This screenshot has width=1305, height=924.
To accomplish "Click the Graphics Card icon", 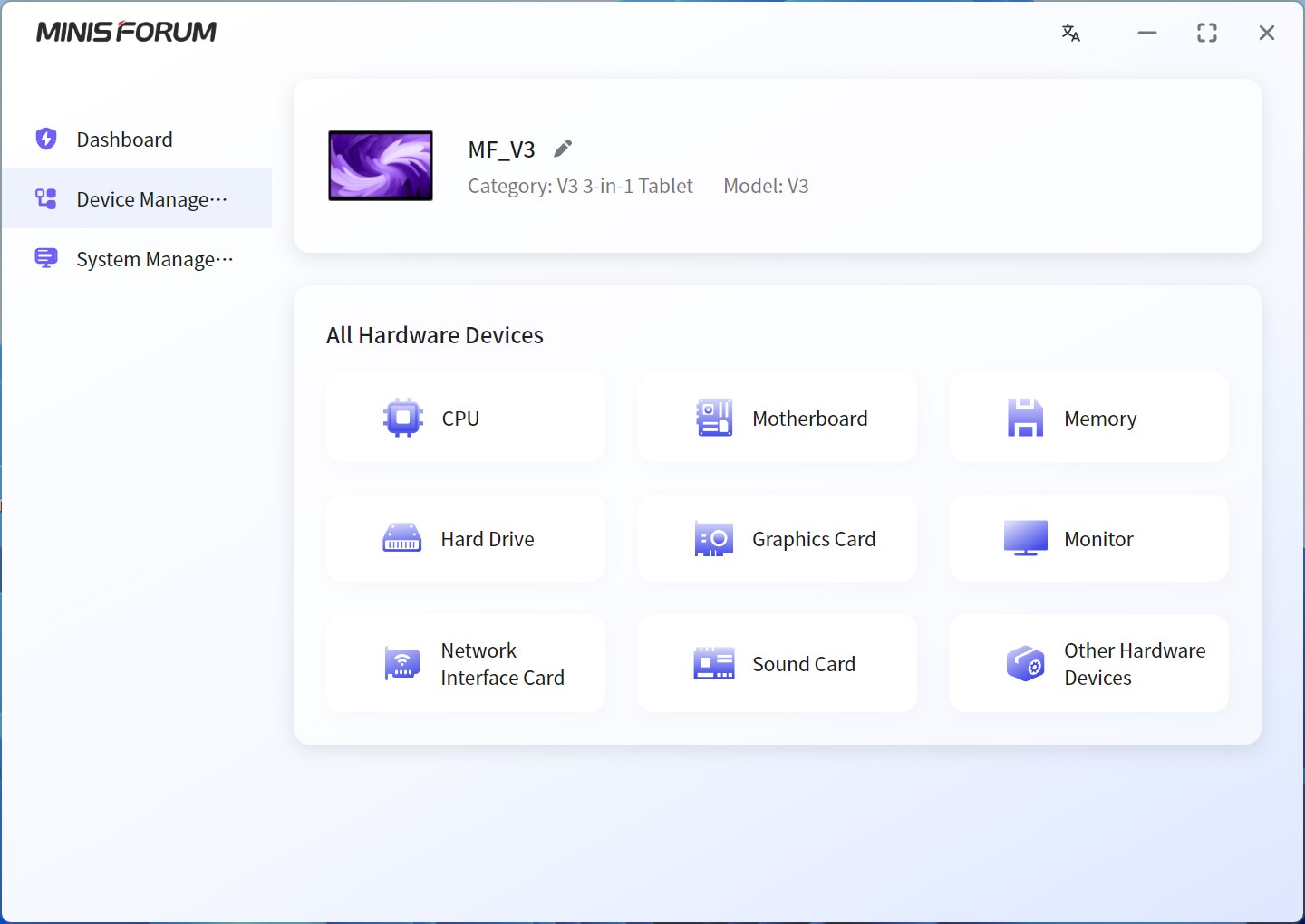I will 714,538.
